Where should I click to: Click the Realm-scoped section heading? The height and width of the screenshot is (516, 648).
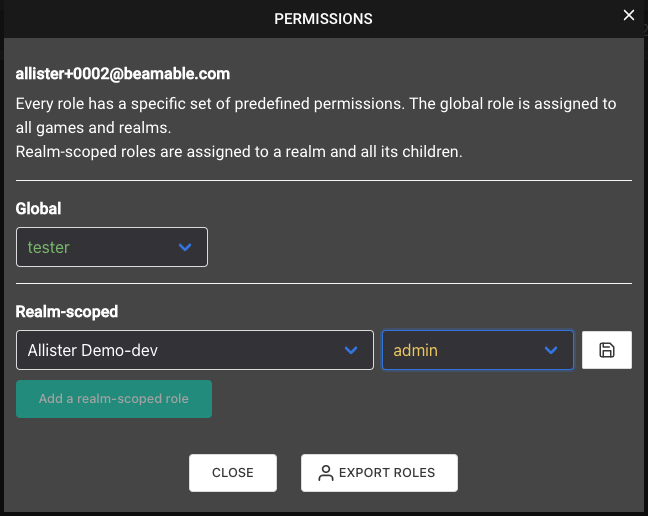pos(67,312)
